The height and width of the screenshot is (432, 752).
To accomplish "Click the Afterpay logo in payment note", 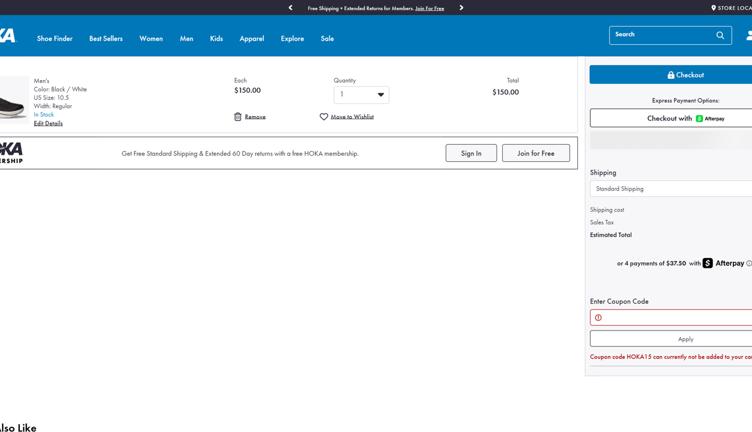I will tap(724, 263).
